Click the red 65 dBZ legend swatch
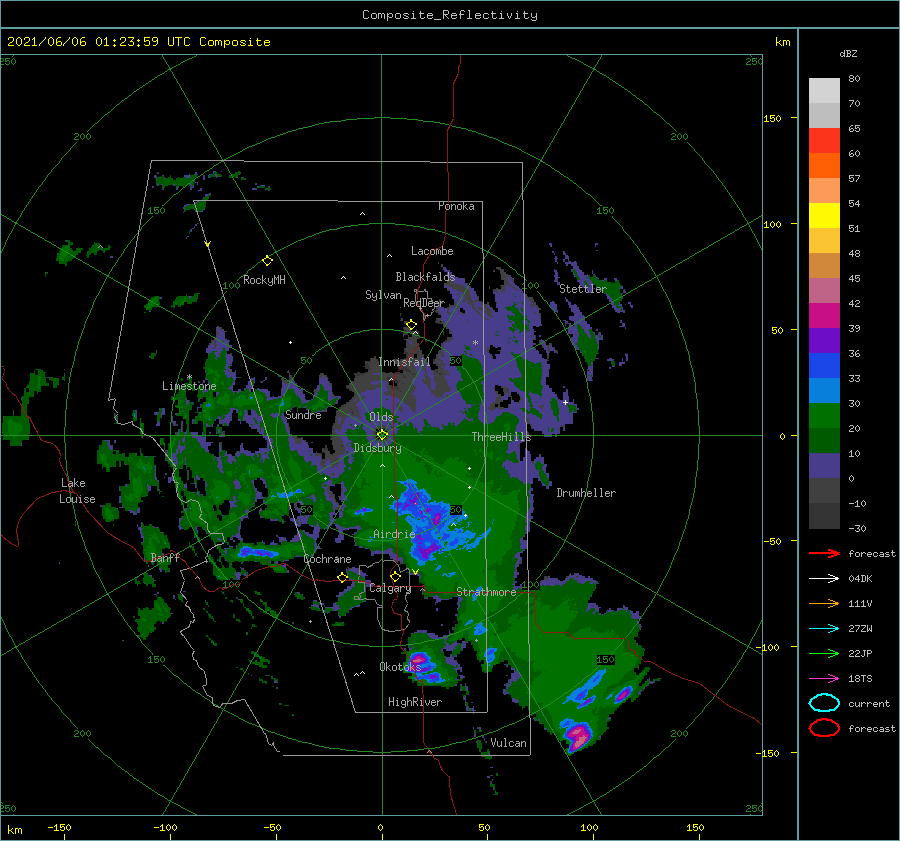The width and height of the screenshot is (900, 841). pos(824,140)
